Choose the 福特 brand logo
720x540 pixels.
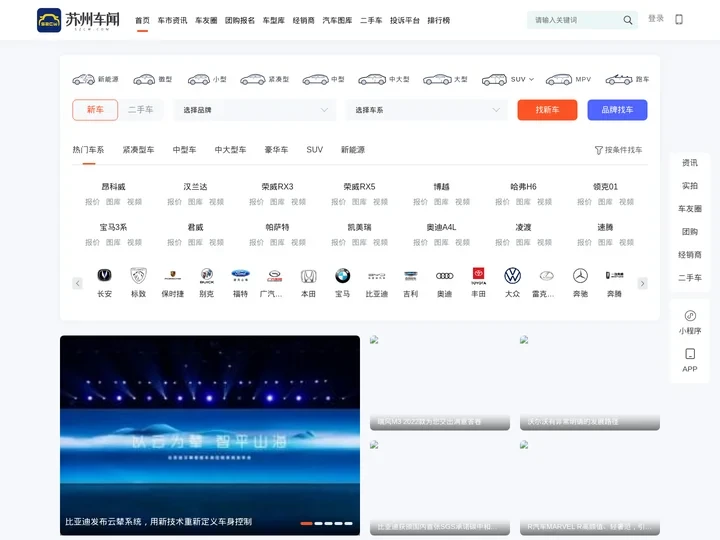pos(240,275)
